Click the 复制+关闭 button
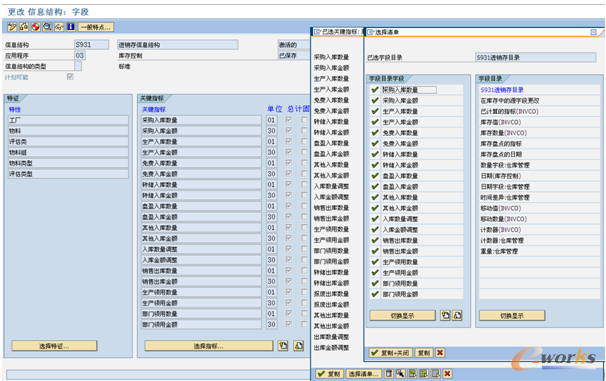 [x=390, y=352]
